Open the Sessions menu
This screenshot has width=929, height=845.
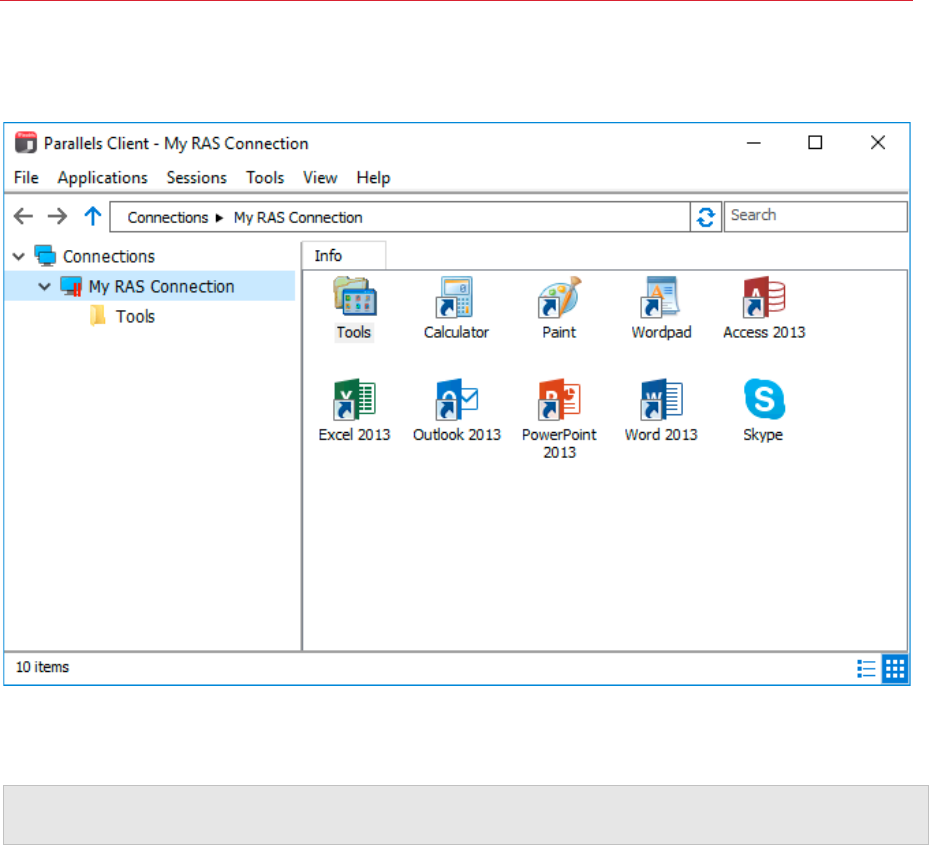(x=197, y=178)
